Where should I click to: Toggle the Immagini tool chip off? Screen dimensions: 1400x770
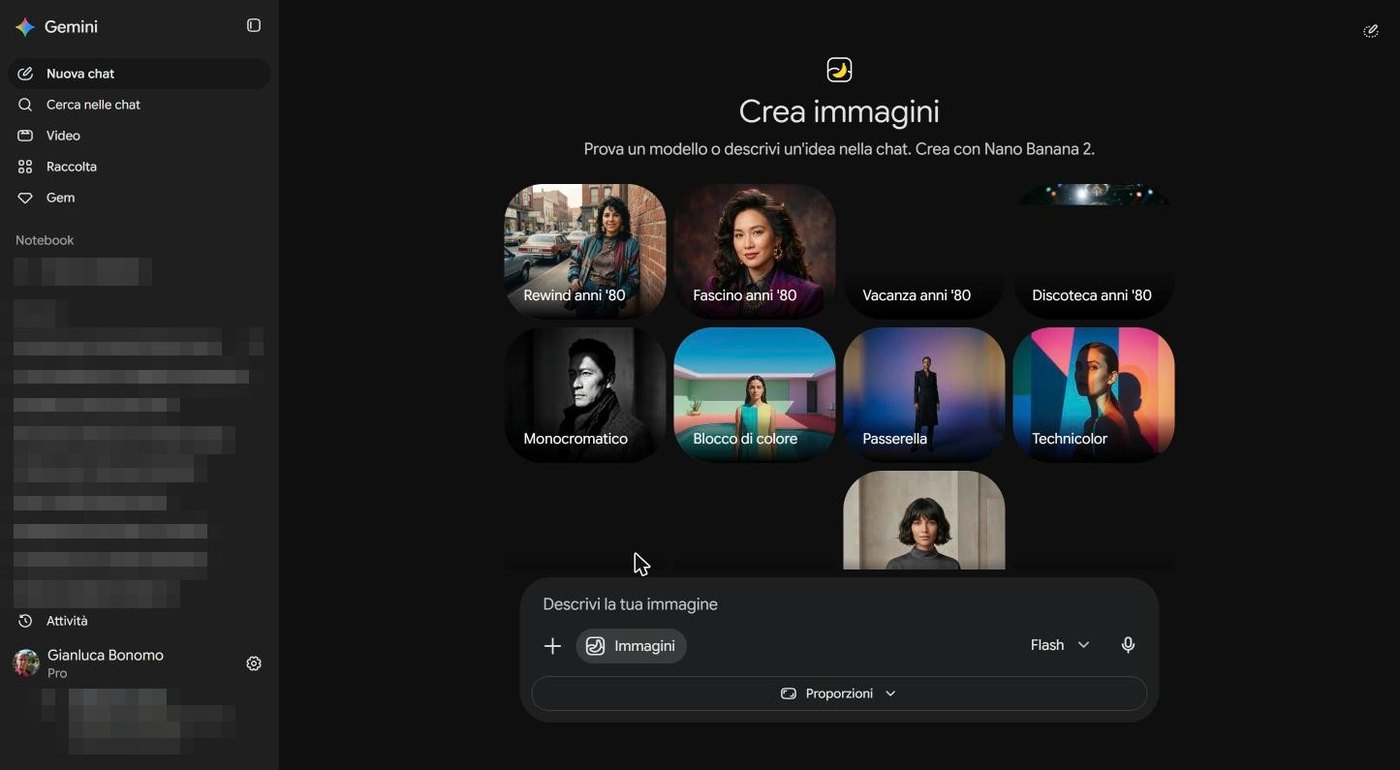[x=631, y=646]
